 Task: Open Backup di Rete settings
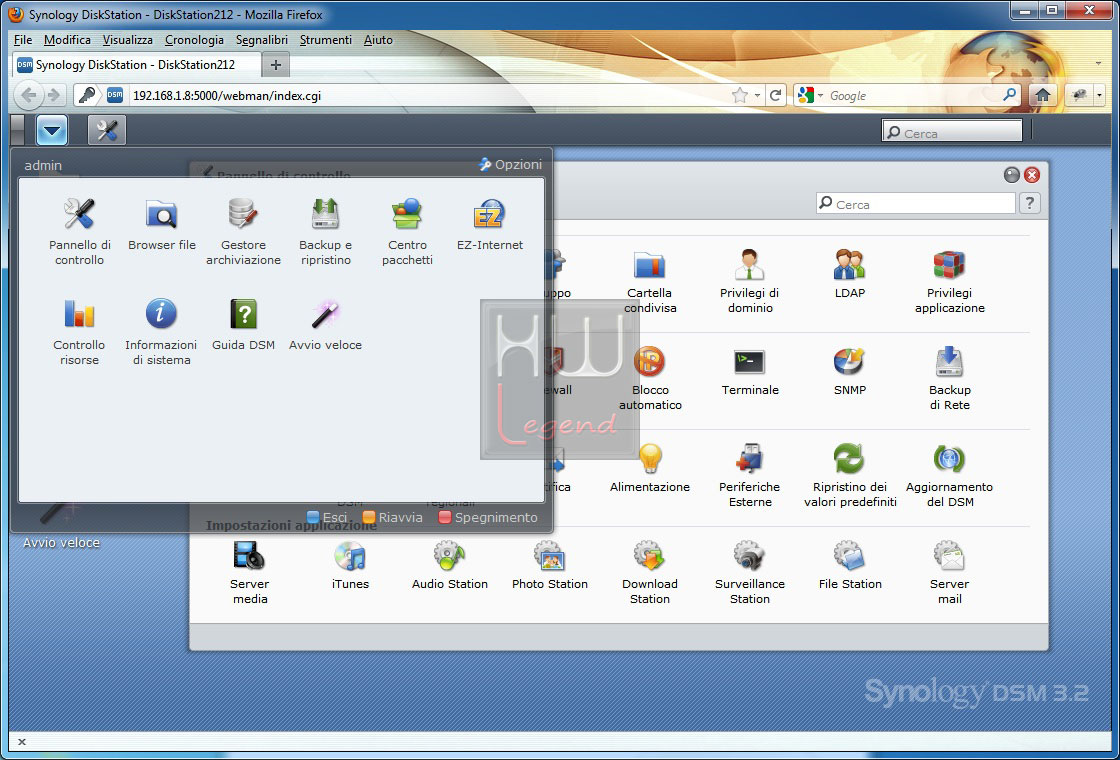point(949,379)
